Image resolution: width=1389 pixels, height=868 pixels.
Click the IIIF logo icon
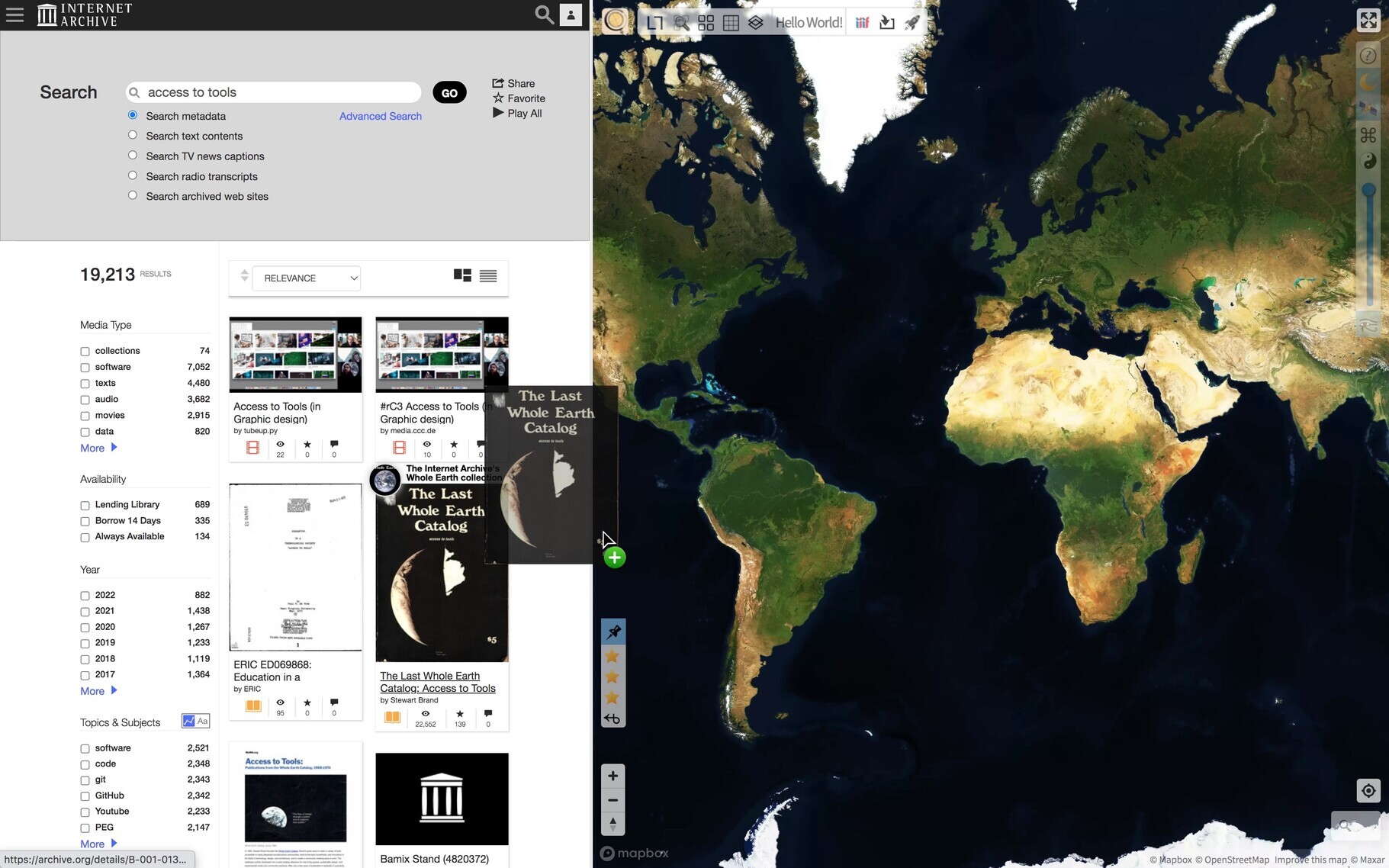862,23
